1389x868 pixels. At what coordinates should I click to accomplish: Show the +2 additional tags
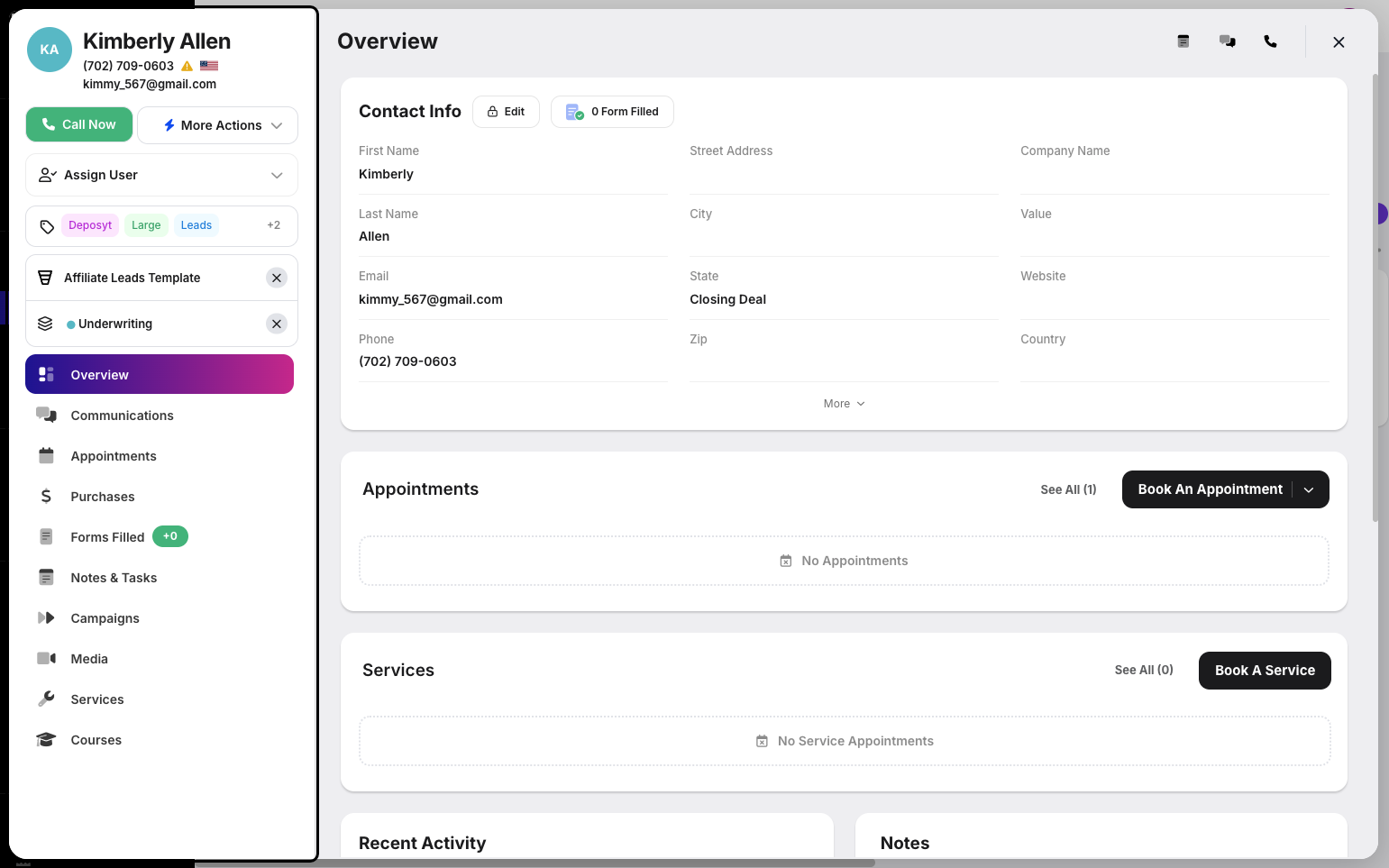click(x=274, y=225)
